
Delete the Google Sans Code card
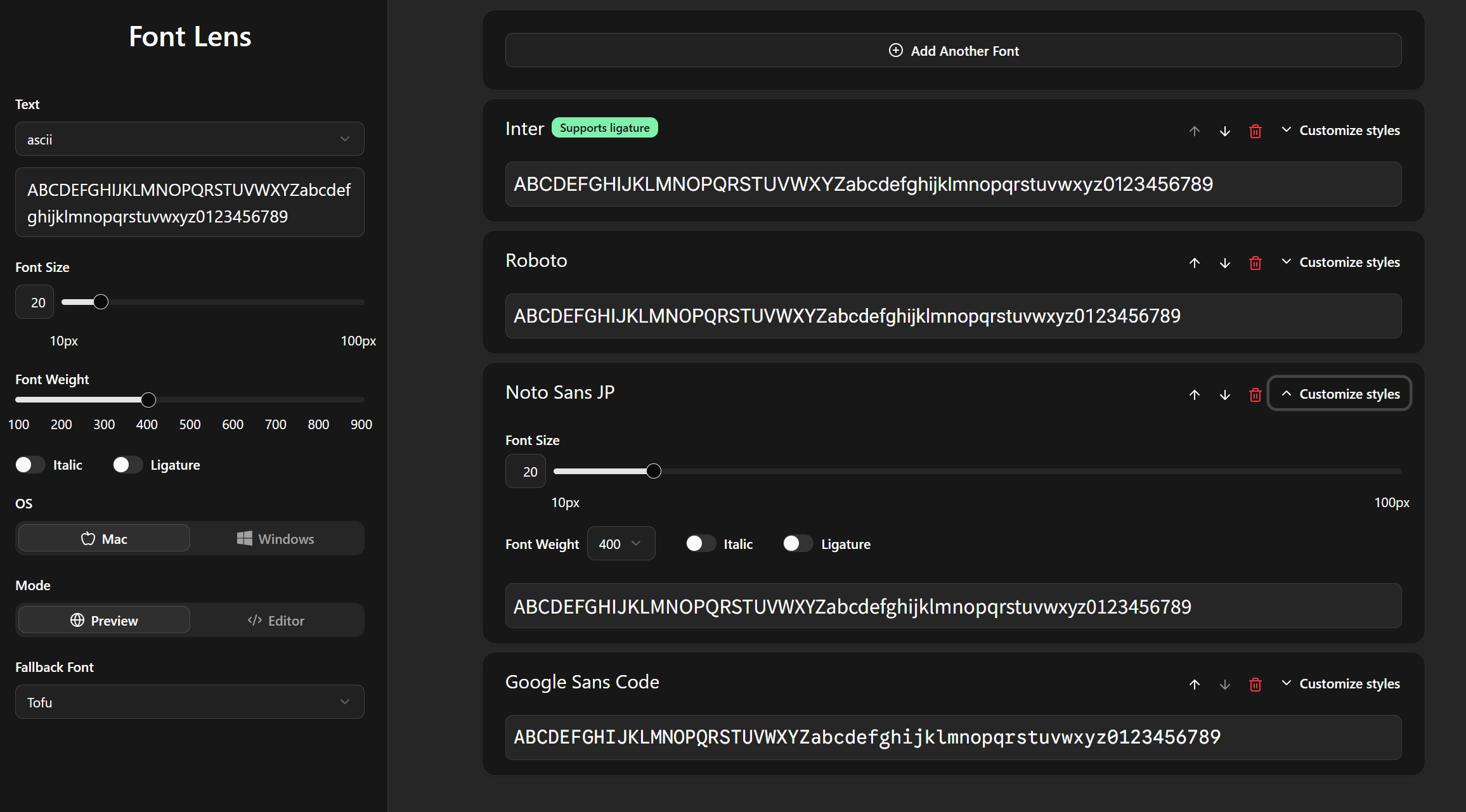(x=1255, y=685)
